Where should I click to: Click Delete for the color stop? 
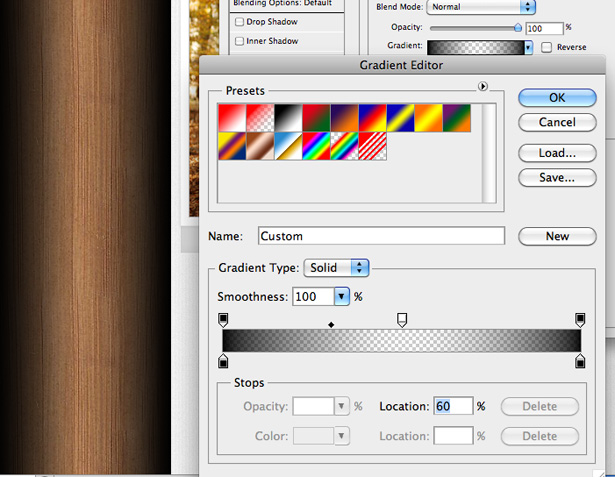(x=540, y=436)
